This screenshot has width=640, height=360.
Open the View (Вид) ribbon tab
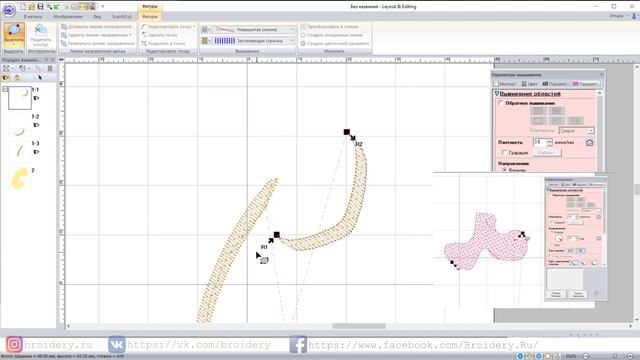(x=97, y=17)
